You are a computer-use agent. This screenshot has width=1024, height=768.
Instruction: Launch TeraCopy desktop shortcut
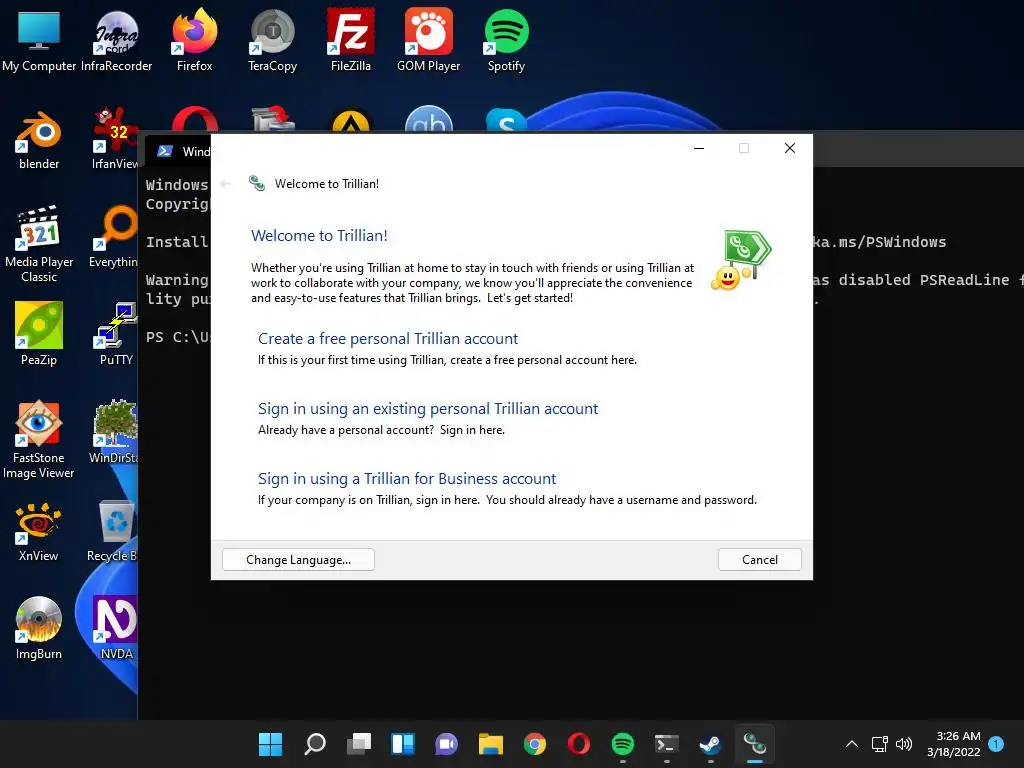tap(272, 40)
